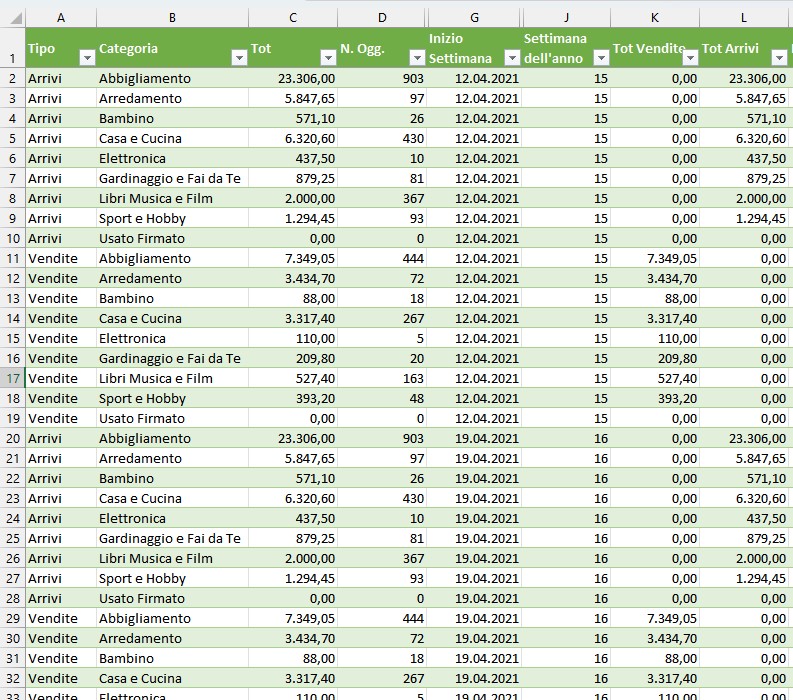Click Sport e Hobby in row 9
Image resolution: width=793 pixels, height=700 pixels.
click(x=172, y=218)
